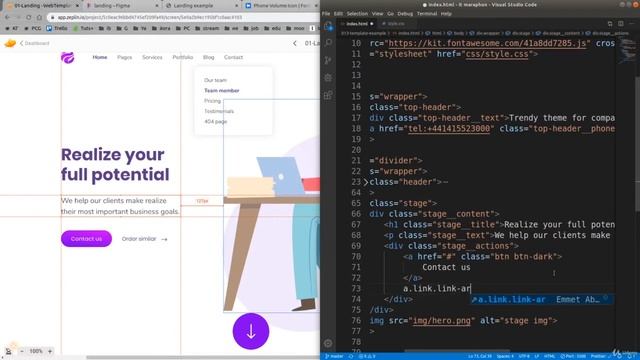Click the 100% zoom level

(36, 351)
